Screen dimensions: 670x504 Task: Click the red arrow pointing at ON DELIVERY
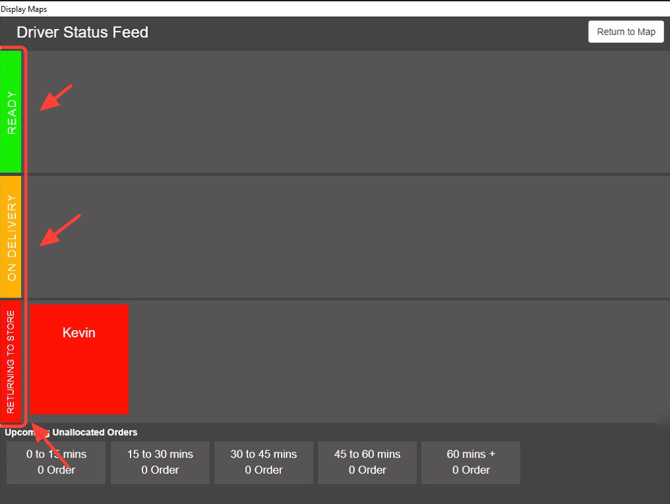(60, 230)
